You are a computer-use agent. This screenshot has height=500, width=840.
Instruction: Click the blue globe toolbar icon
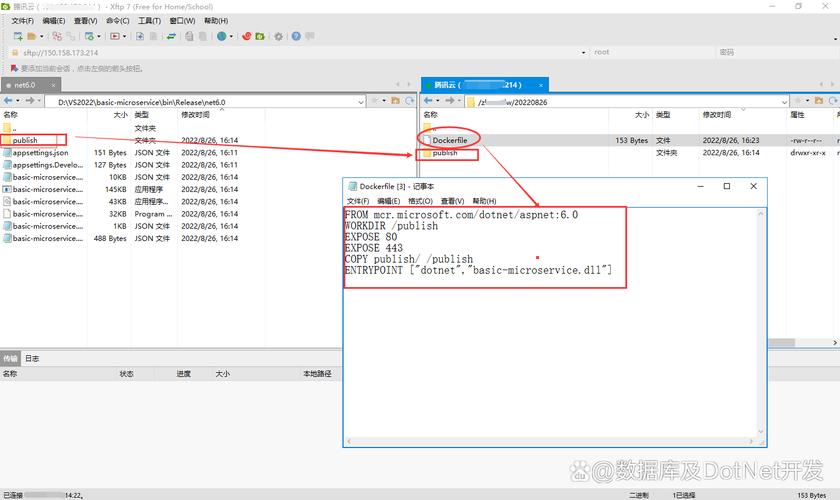coord(221,36)
